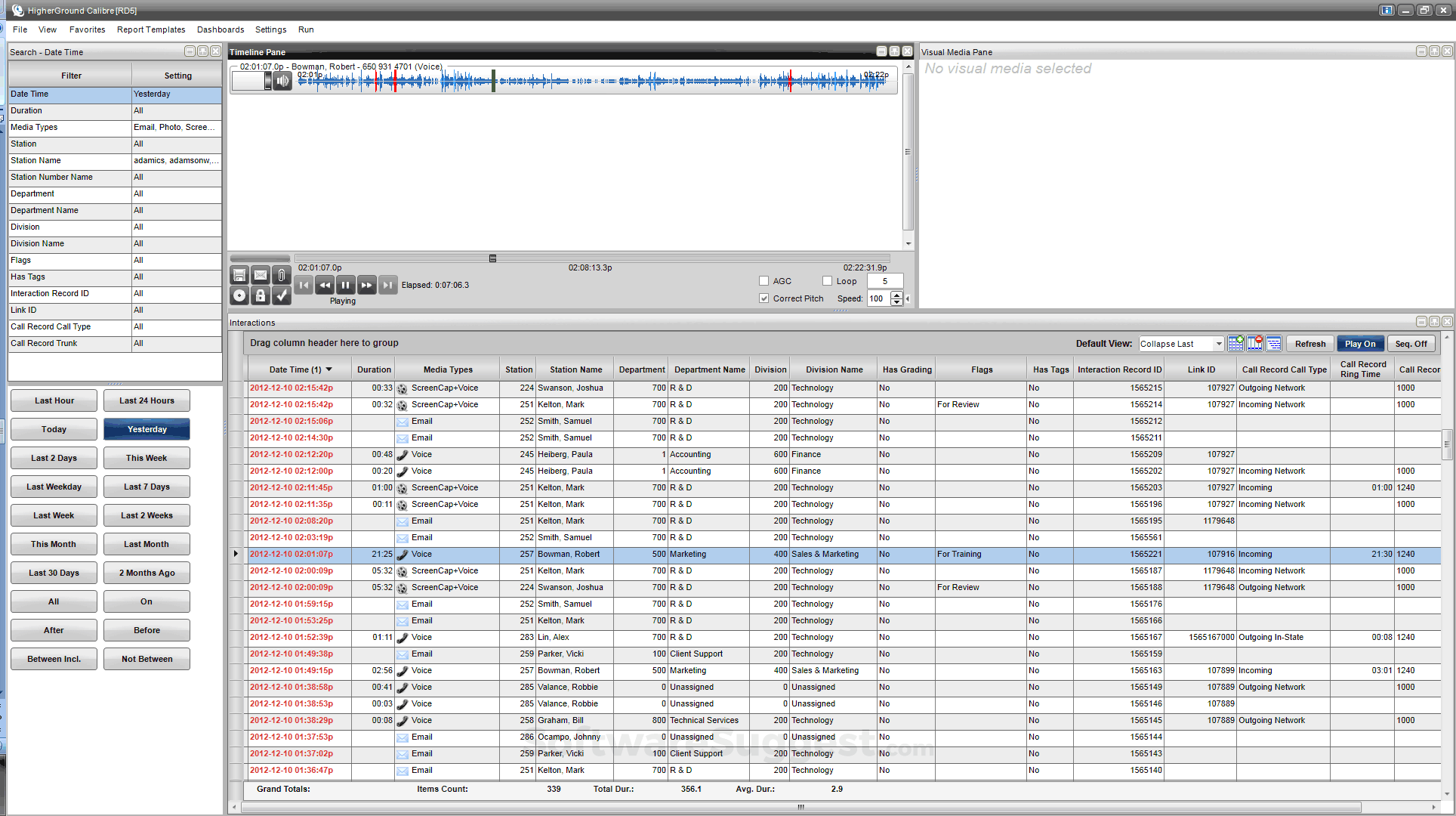Click the remove columns grid icon
Image resolution: width=1456 pixels, height=816 pixels.
click(x=1254, y=344)
